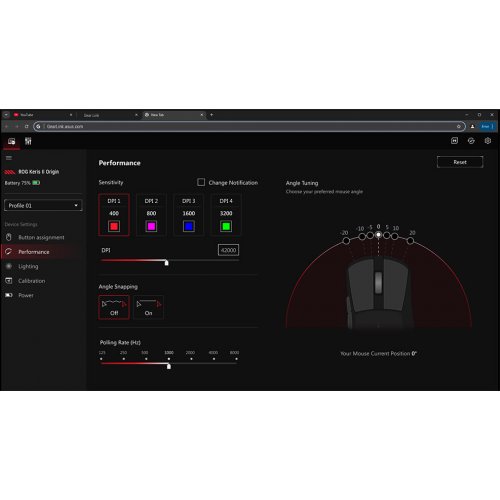The height and width of the screenshot is (500, 500).
Task: Toggle the hamburger menu in the sidebar
Action: tap(9, 158)
